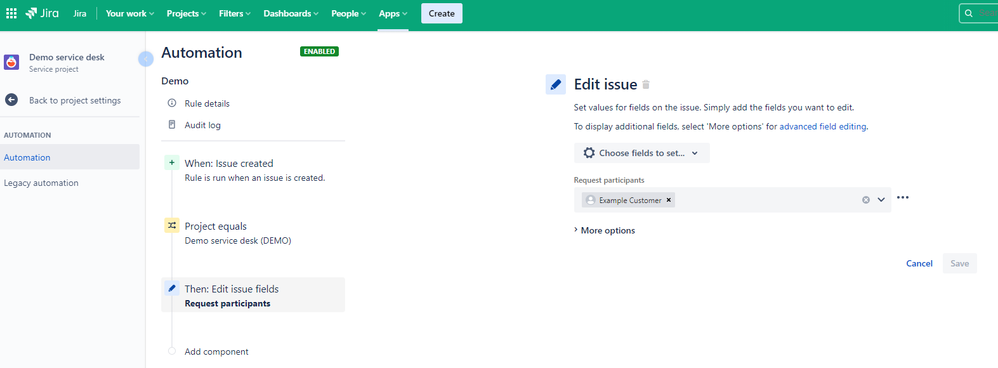
Task: Remove the Example Customer participant chip
Action: click(x=668, y=200)
